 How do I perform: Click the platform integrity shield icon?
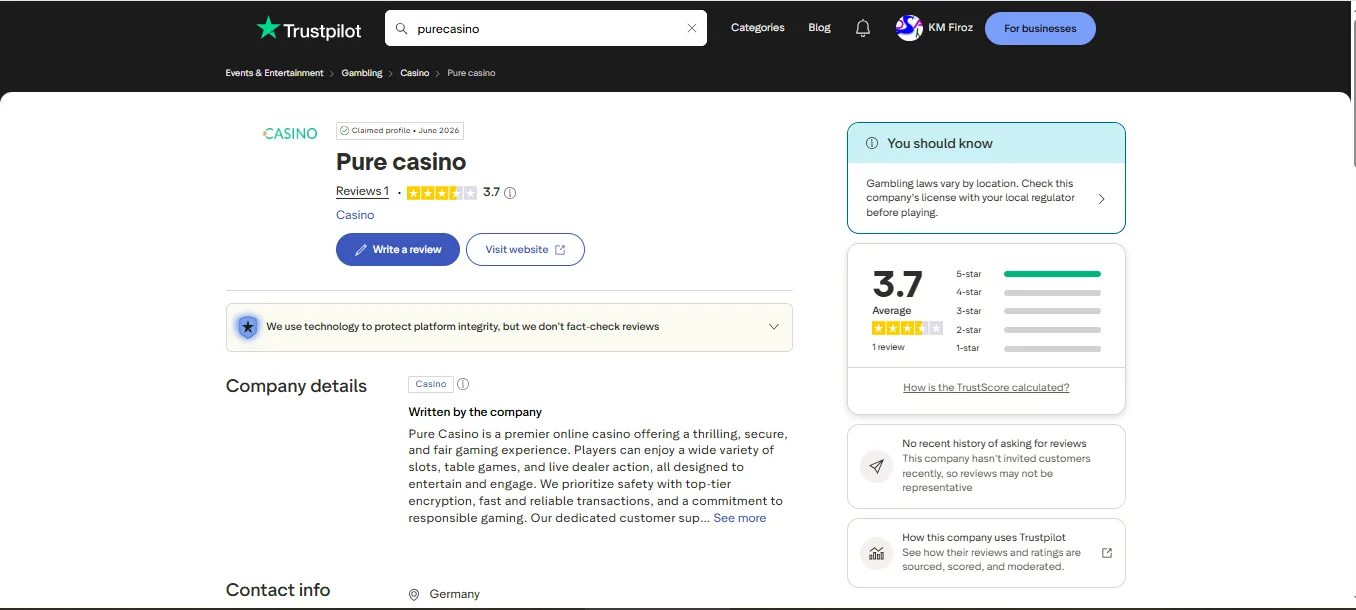pyautogui.click(x=247, y=327)
